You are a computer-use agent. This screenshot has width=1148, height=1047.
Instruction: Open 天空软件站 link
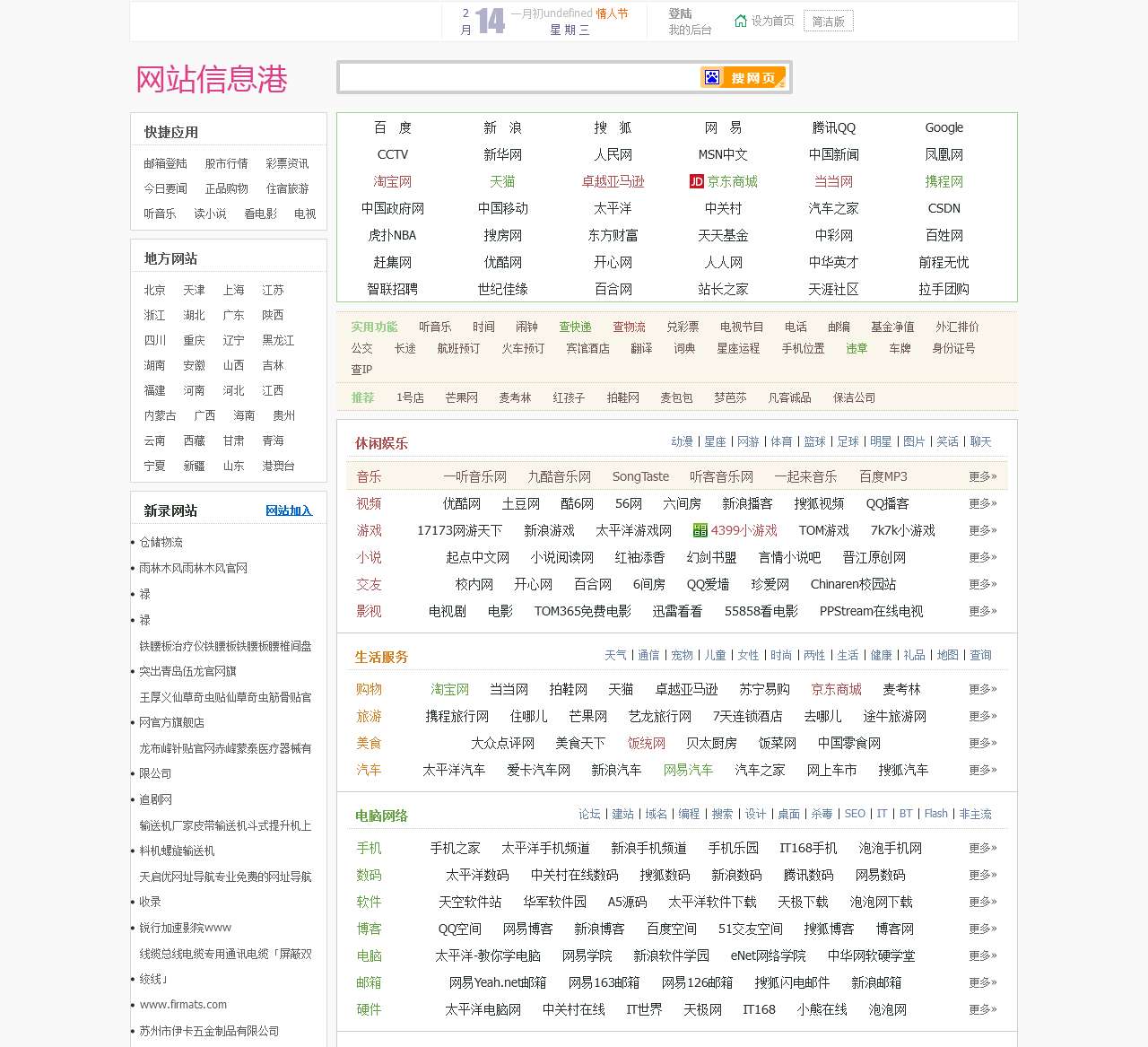pos(470,902)
